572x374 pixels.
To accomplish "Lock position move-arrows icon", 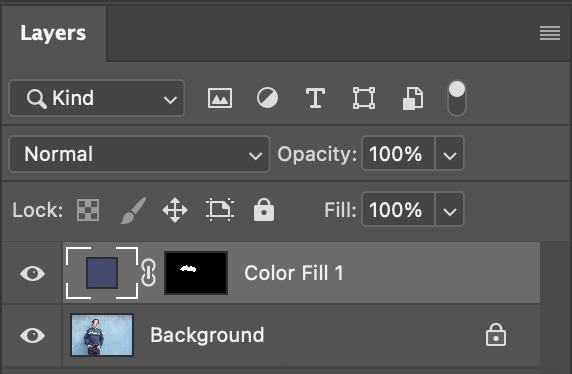I will (175, 210).
